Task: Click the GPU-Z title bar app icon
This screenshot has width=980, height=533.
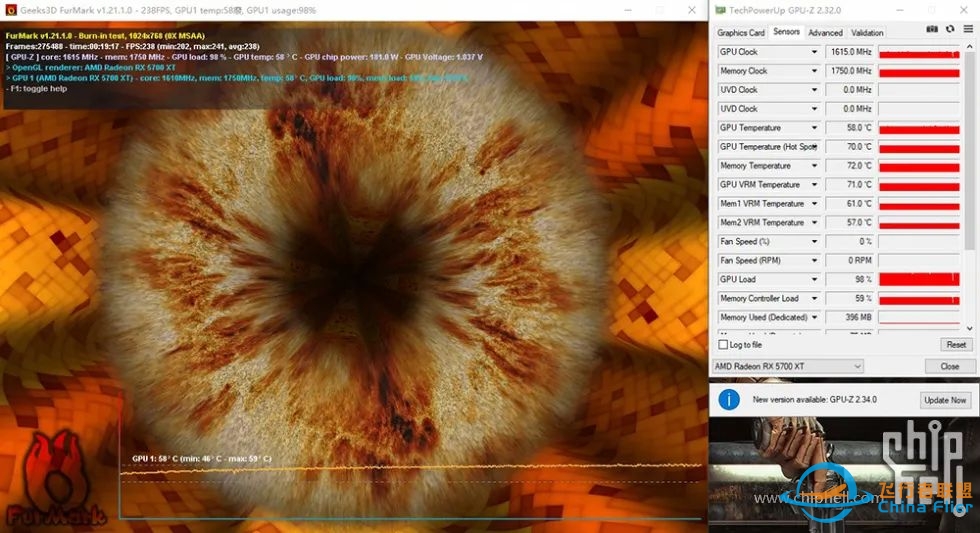Action: pyautogui.click(x=720, y=10)
